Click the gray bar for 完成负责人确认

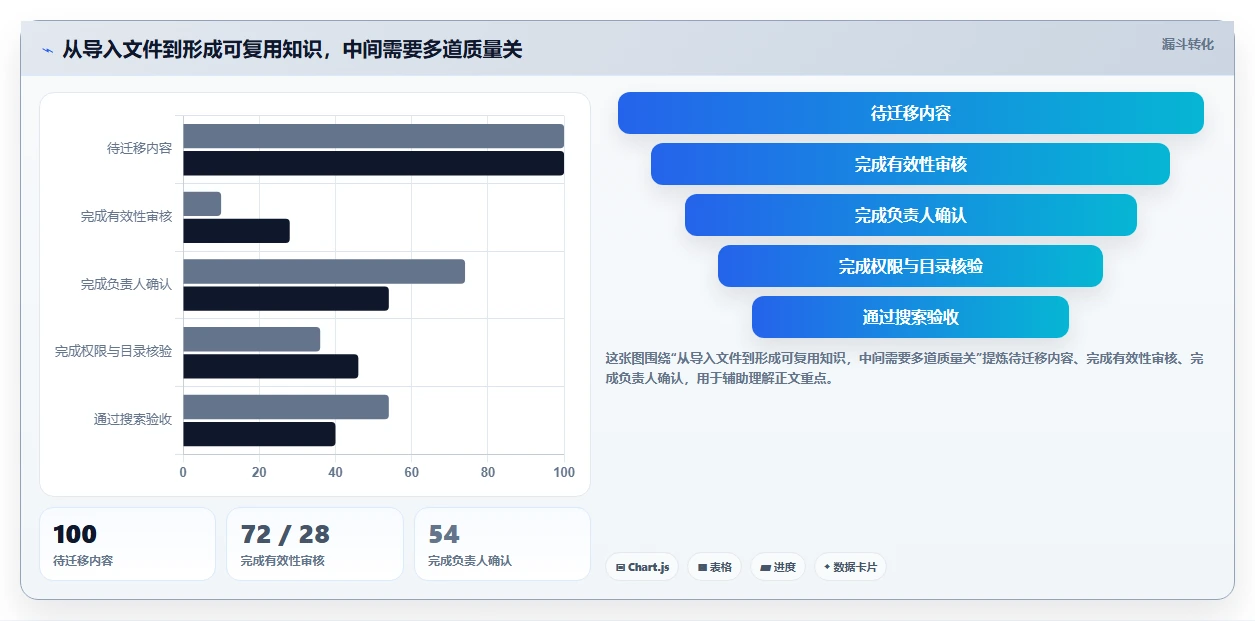point(324,271)
